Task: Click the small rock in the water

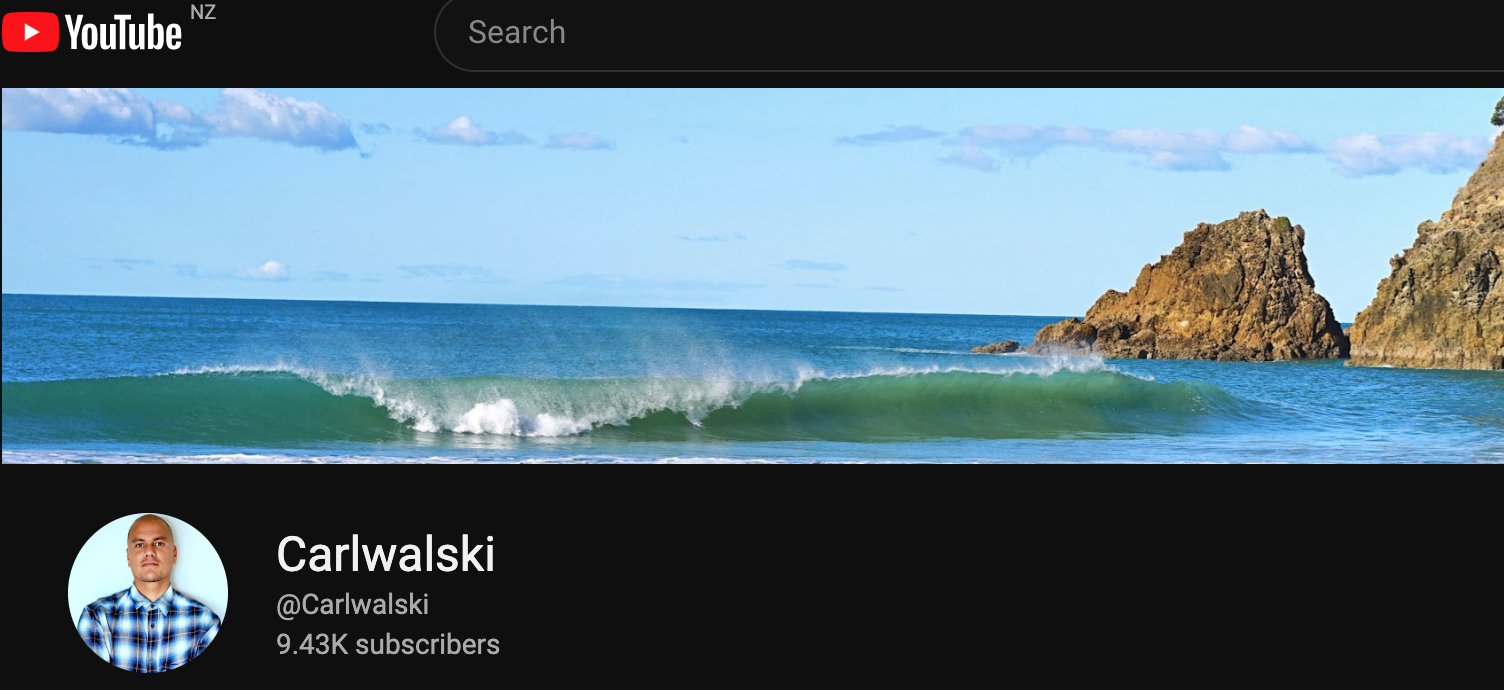Action: (996, 347)
